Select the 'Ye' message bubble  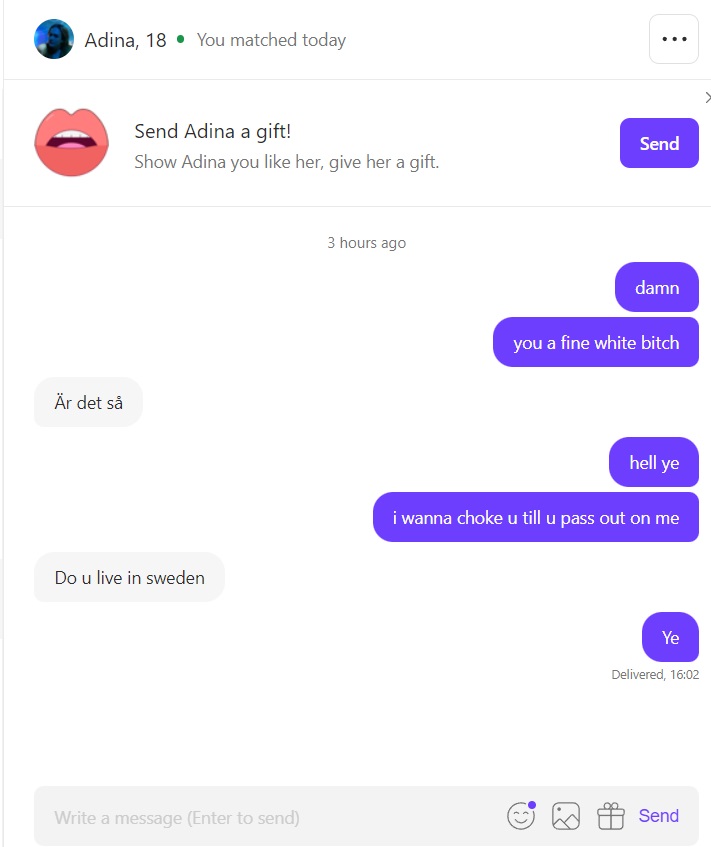670,637
